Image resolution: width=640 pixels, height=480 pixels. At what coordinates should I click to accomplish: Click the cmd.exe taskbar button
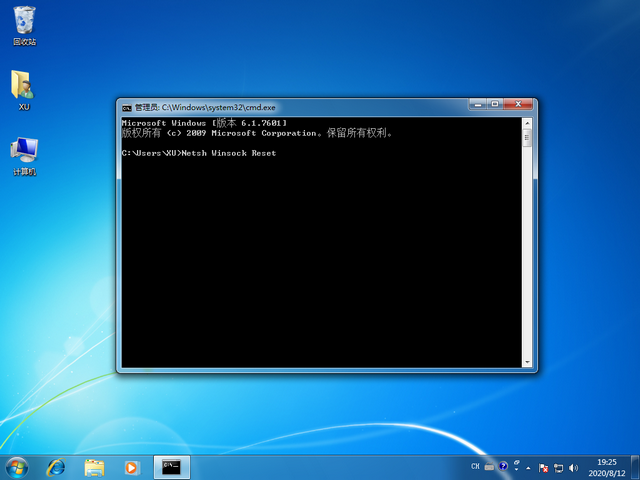click(171, 467)
